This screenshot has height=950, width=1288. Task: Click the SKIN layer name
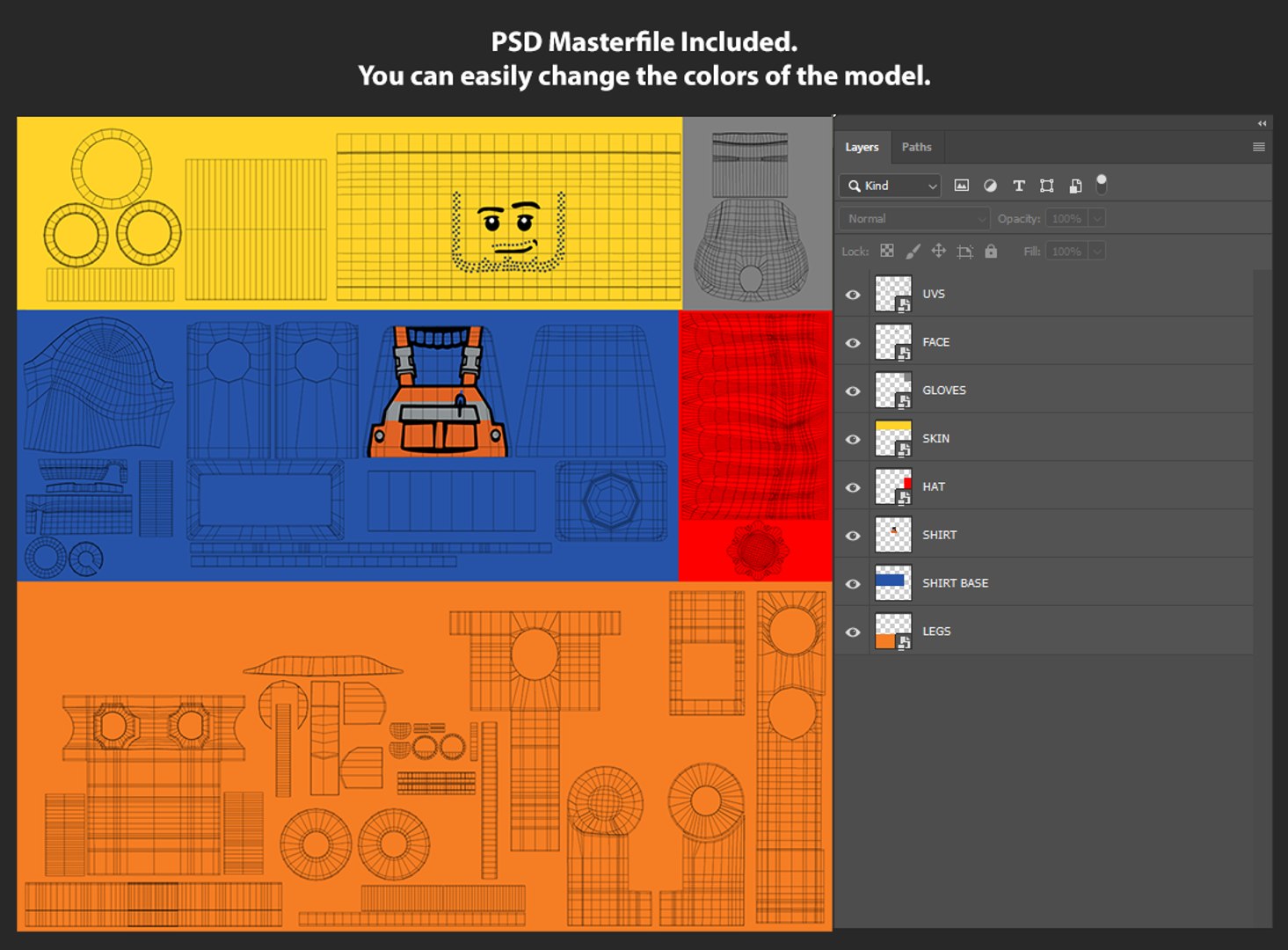[935, 439]
